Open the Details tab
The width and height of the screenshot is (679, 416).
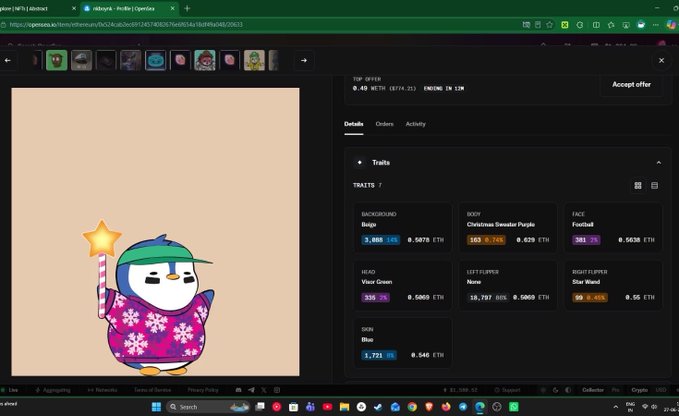tap(353, 124)
